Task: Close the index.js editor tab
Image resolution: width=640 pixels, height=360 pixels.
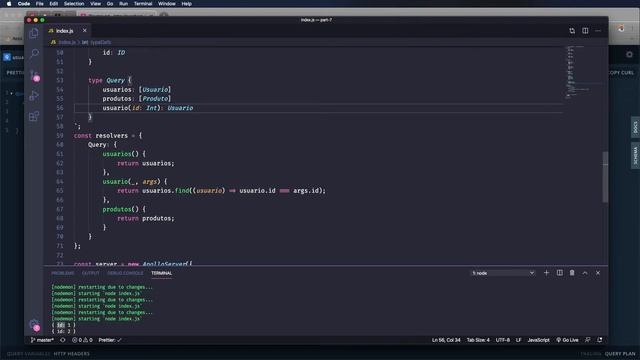Action: coord(84,31)
